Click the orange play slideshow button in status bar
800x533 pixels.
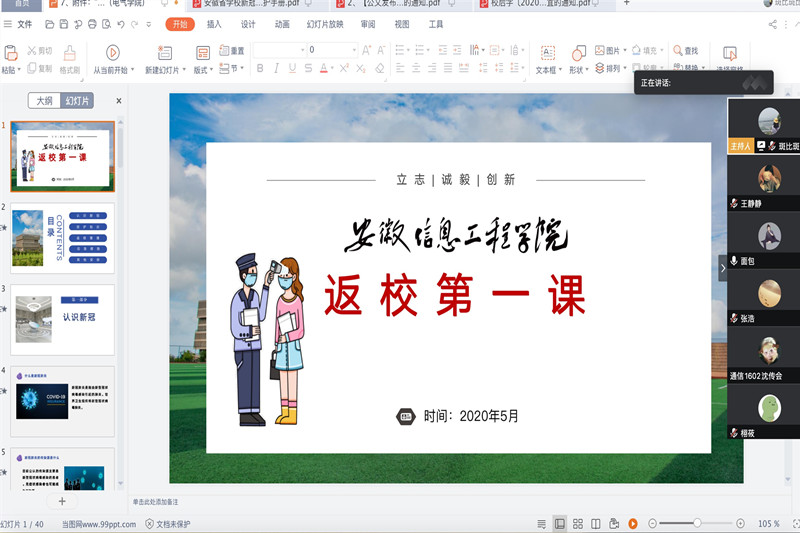click(633, 523)
